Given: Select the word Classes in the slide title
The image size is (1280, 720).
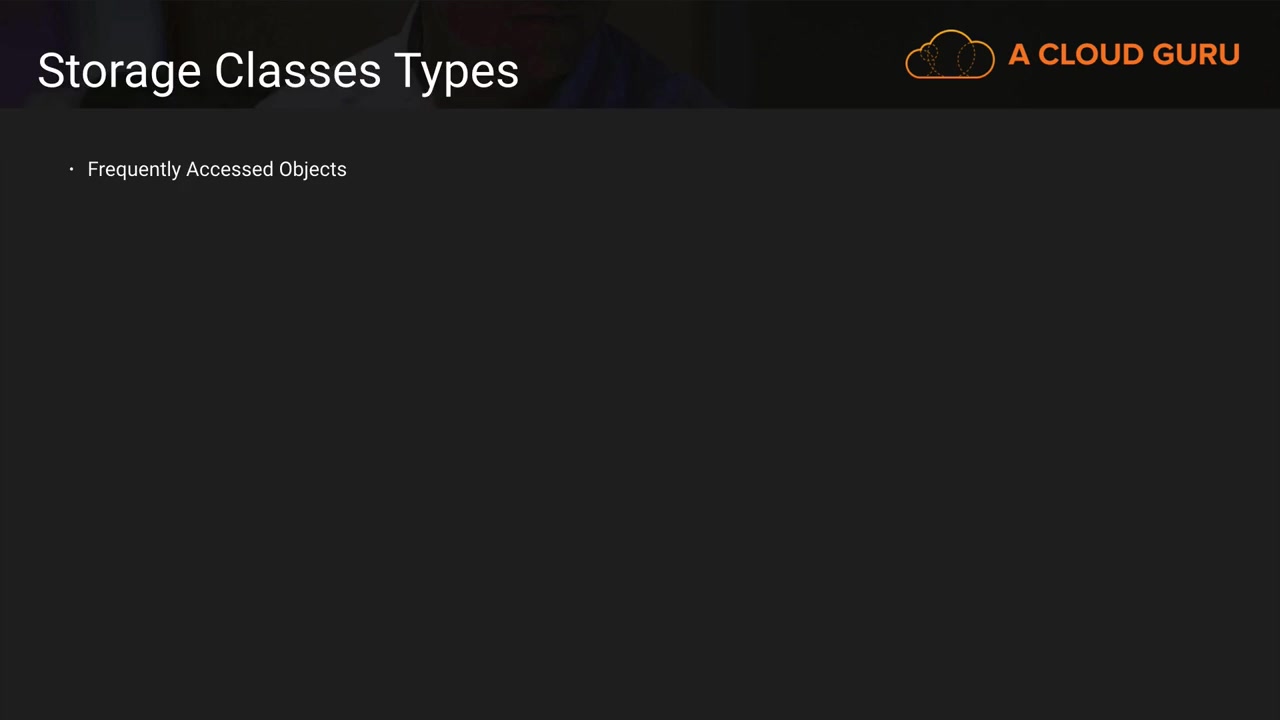Looking at the screenshot, I should [x=297, y=72].
